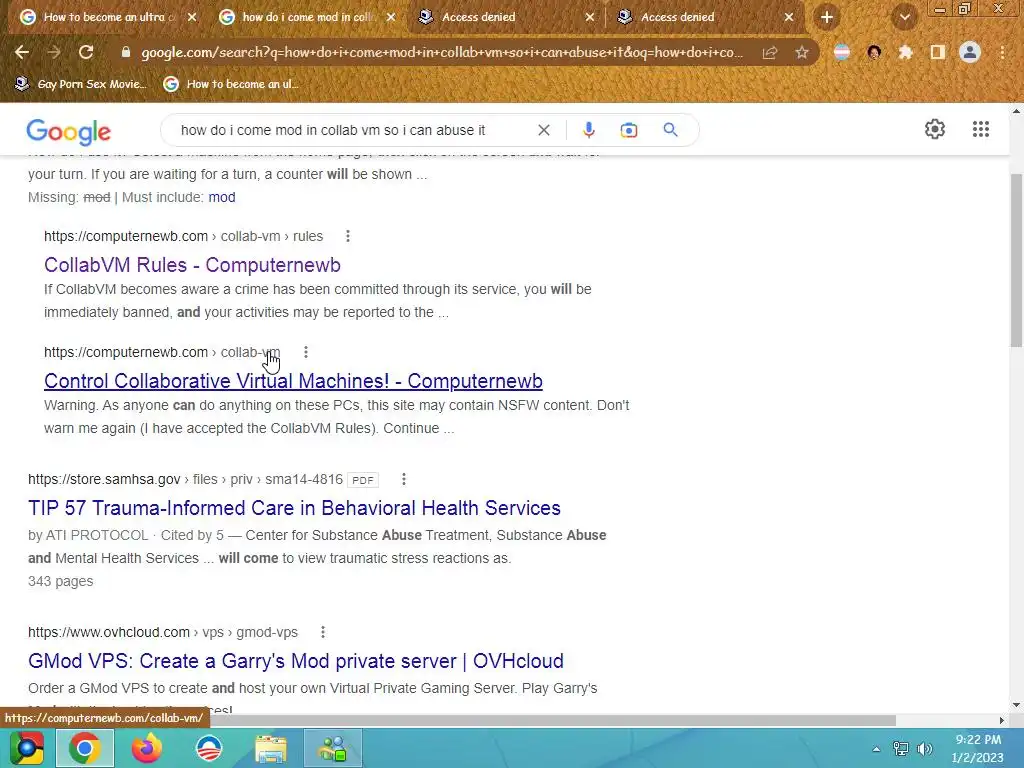This screenshot has width=1024, height=768.
Task: Click the 9:22 PM clock
Action: [978, 740]
